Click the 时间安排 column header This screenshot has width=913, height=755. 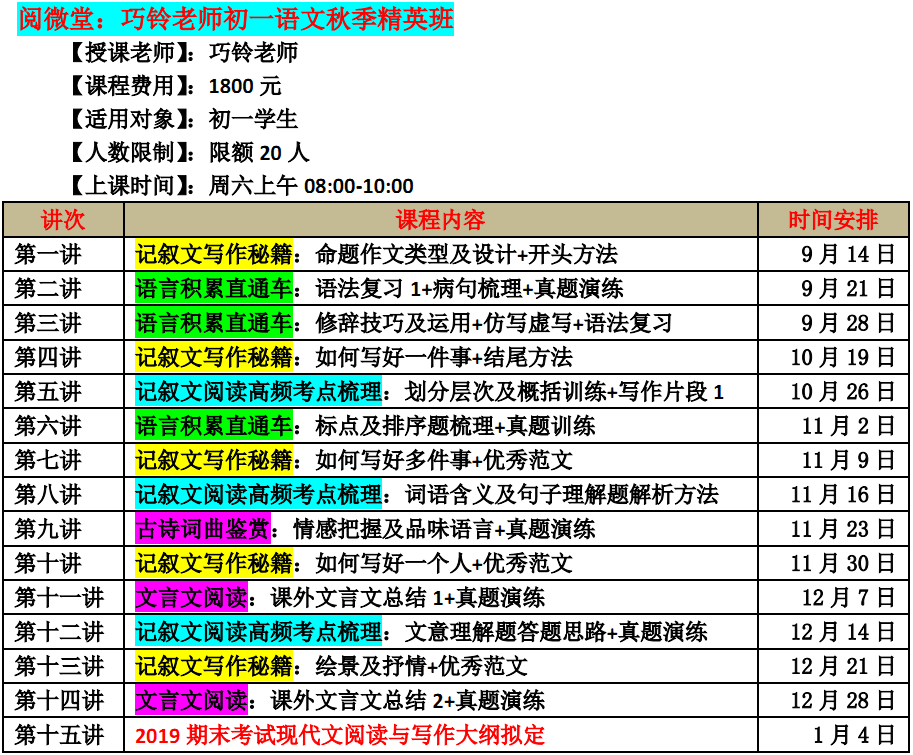click(x=832, y=219)
